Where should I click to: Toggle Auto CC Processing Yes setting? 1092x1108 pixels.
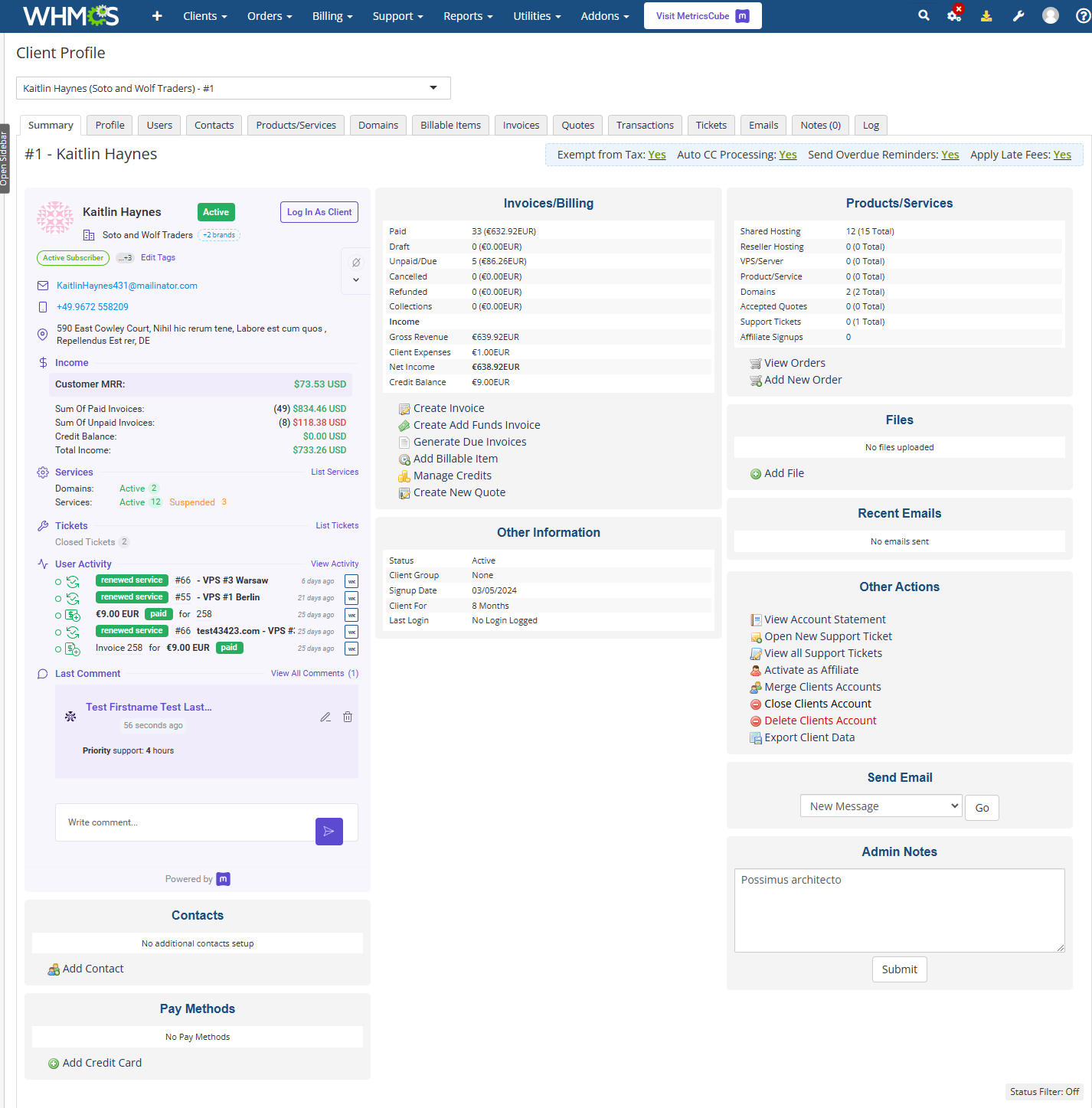click(x=788, y=155)
